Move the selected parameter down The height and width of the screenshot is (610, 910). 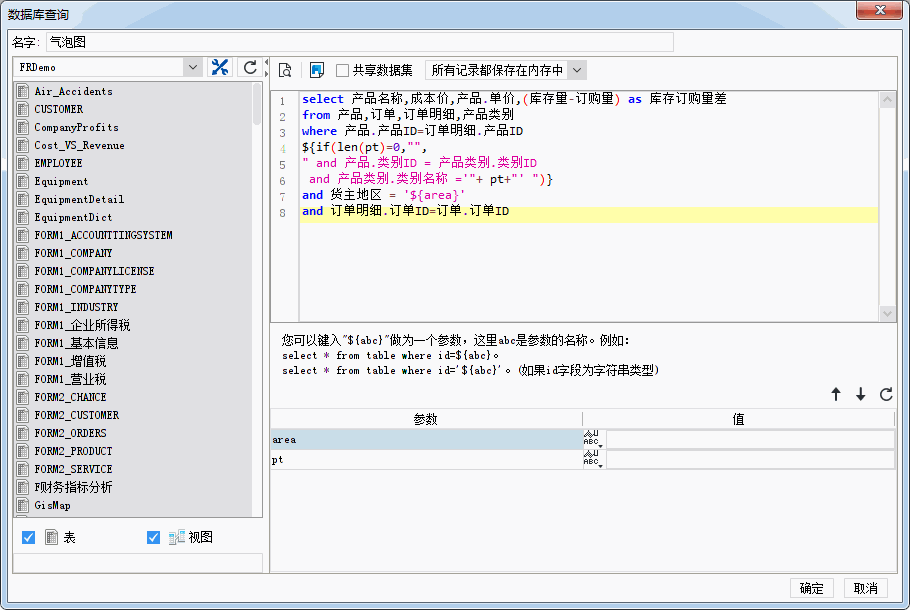(860, 395)
